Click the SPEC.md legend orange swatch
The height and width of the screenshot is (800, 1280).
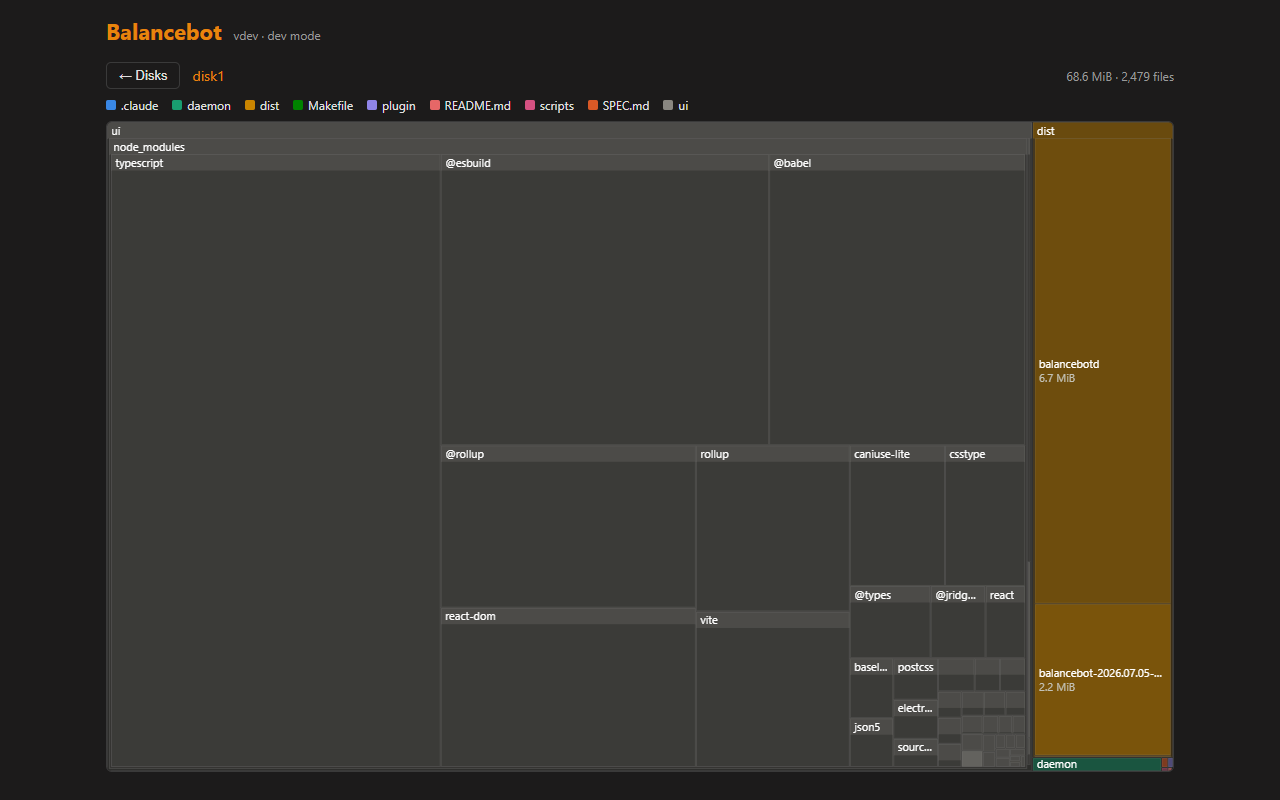tap(593, 105)
